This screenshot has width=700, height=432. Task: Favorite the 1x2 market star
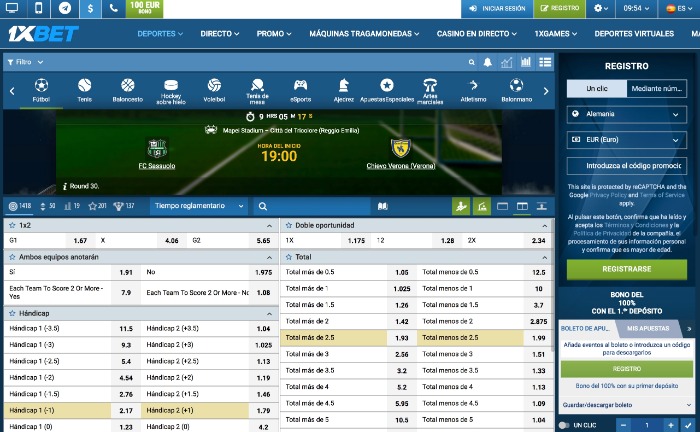(x=12, y=225)
